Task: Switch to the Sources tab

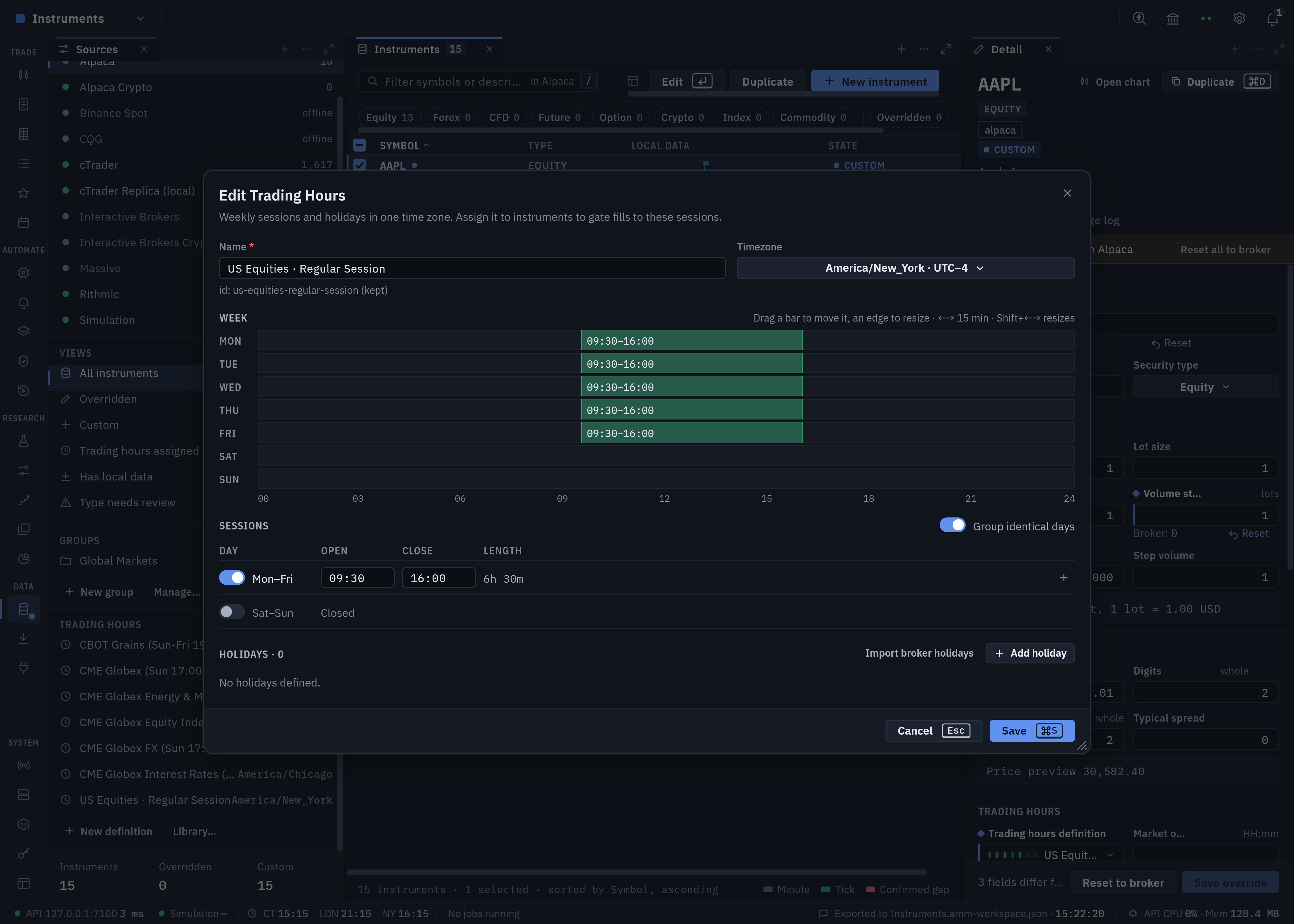Action: point(97,50)
